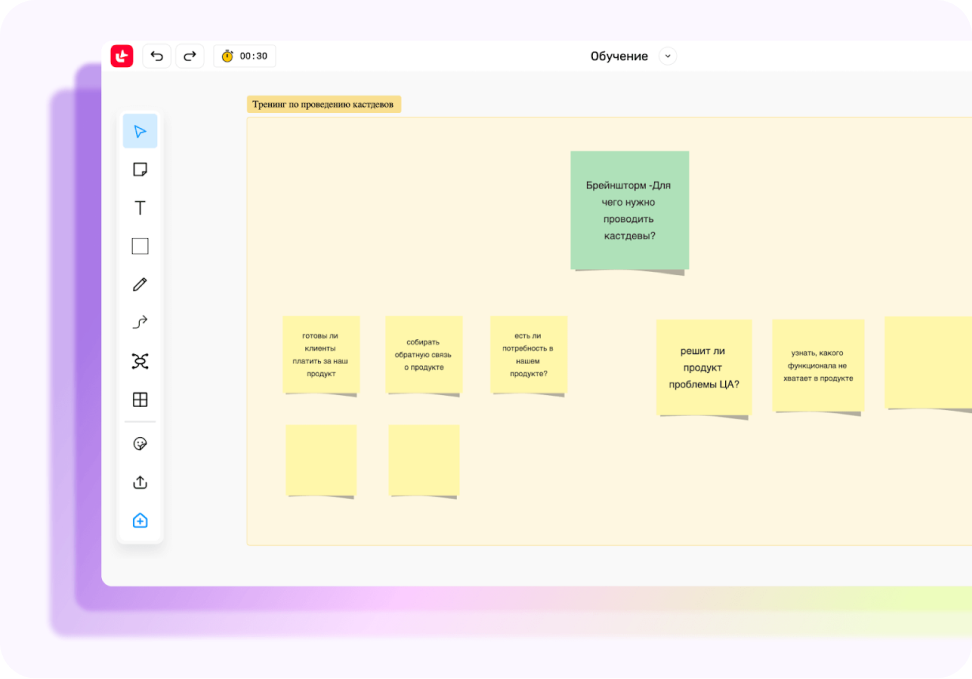Click the board title Обучение
This screenshot has height=679, width=972.
619,56
